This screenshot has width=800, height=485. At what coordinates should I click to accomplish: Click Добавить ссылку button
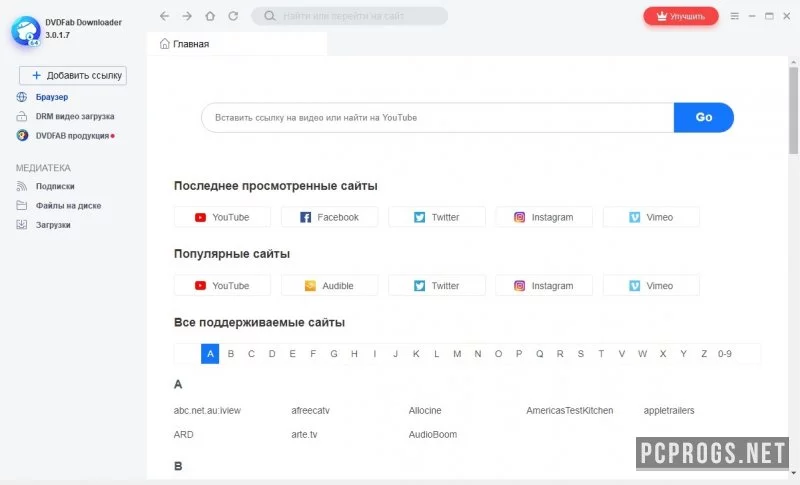pos(73,75)
